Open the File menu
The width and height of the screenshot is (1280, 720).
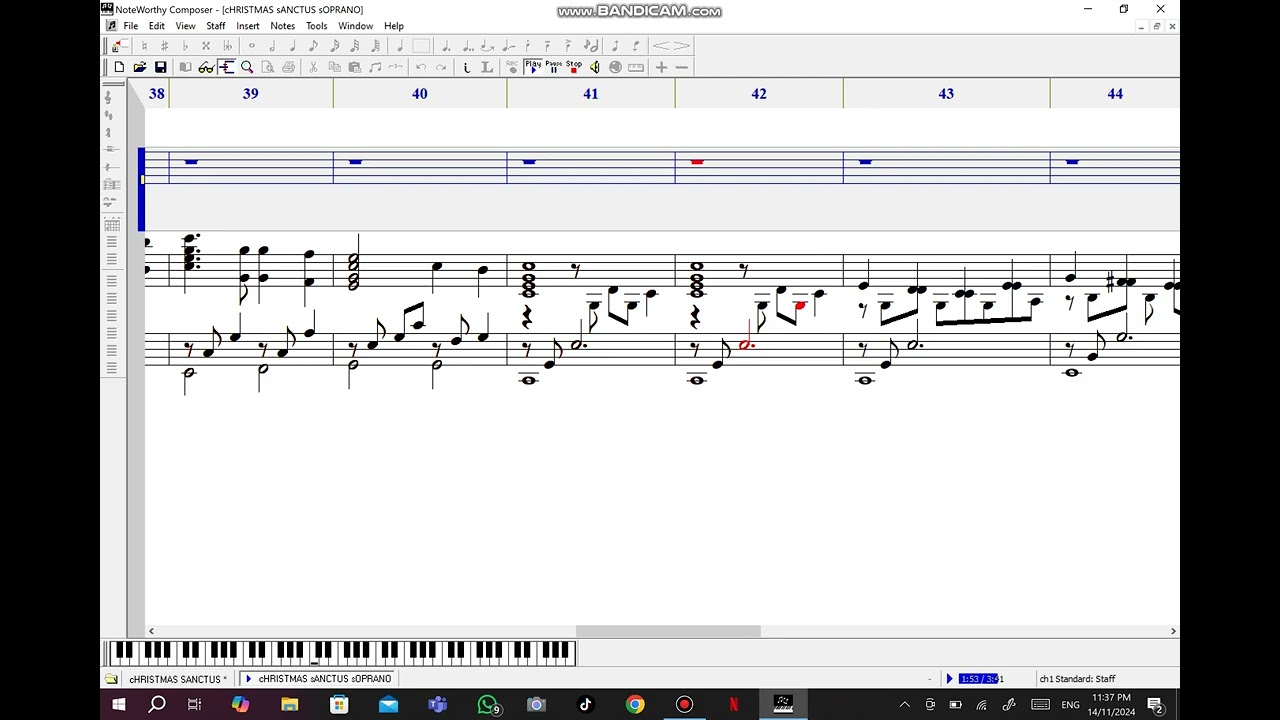(131, 26)
